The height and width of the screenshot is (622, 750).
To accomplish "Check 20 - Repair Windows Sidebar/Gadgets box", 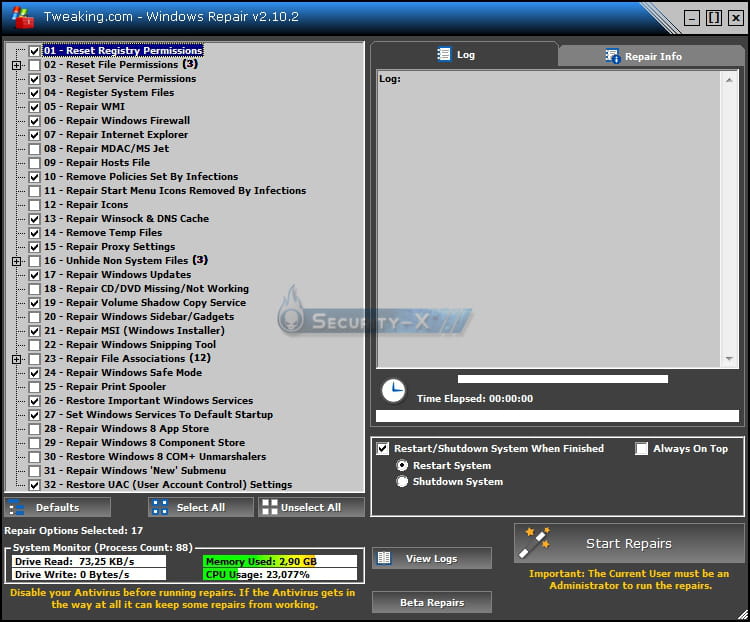I will pyautogui.click(x=34, y=317).
